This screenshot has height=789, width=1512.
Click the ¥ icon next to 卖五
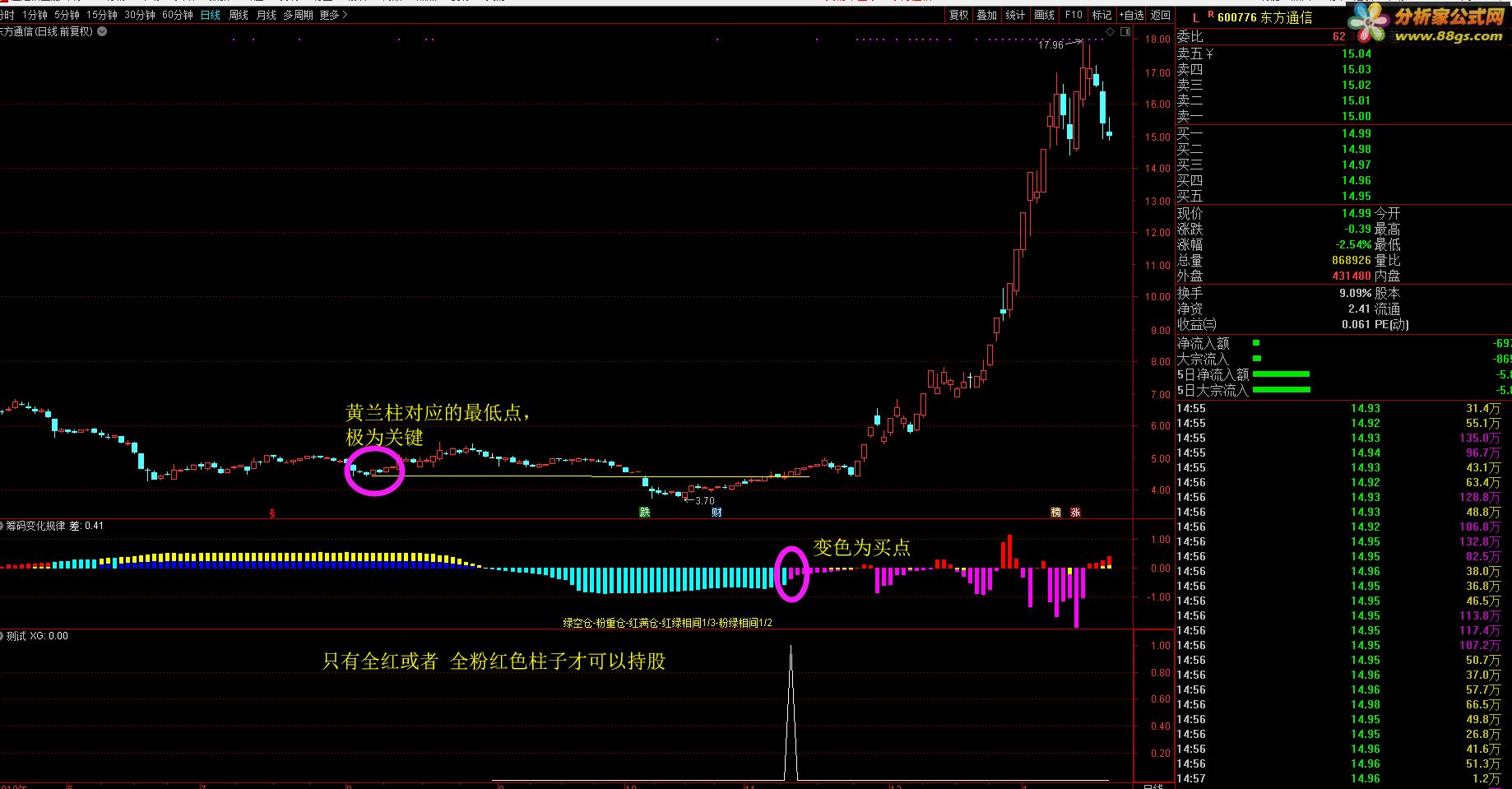tap(1209, 54)
